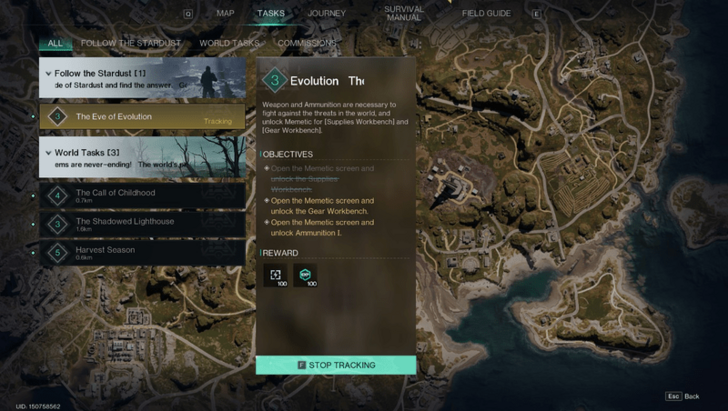Filter tasks by Commissions
The image size is (728, 411).
point(307,43)
